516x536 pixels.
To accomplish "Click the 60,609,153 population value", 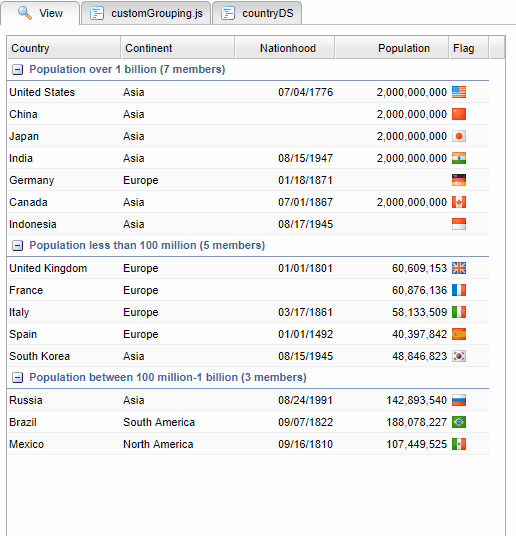I will (x=419, y=268).
